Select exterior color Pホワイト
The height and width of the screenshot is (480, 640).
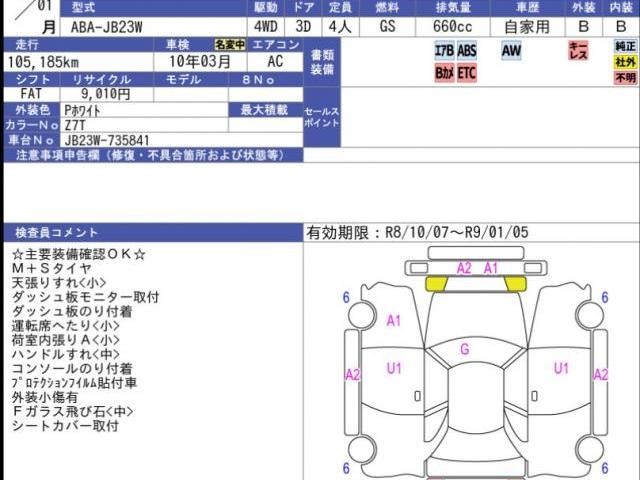point(82,110)
